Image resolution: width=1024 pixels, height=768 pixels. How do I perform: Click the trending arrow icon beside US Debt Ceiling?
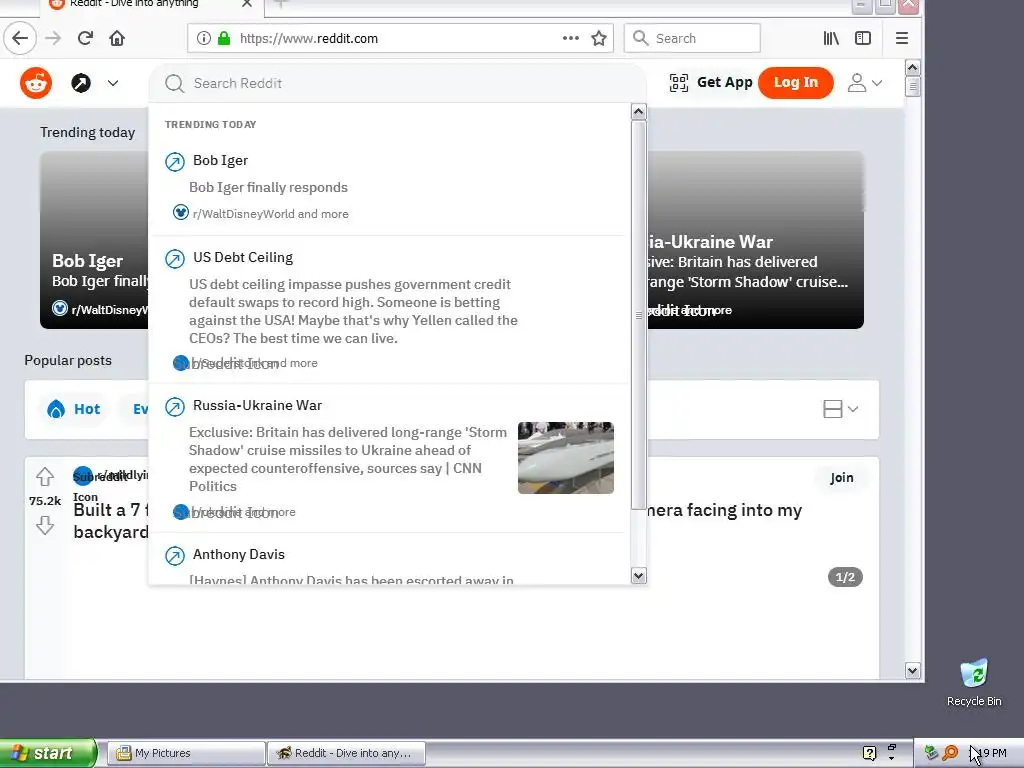[174, 259]
